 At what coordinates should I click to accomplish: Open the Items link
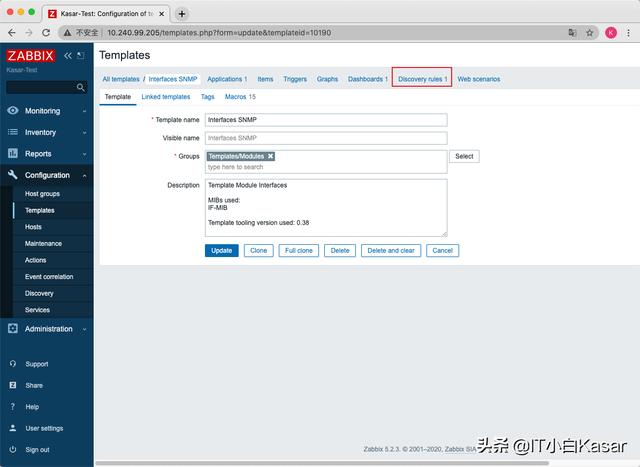click(x=265, y=79)
